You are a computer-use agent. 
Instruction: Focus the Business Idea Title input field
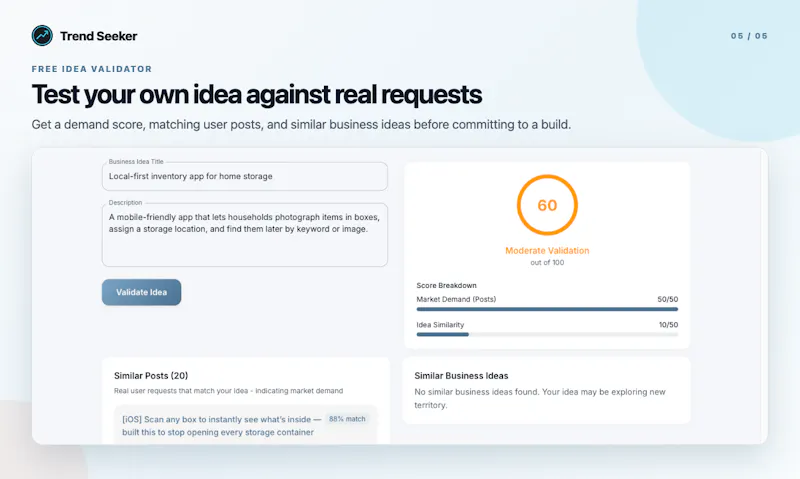(x=244, y=177)
